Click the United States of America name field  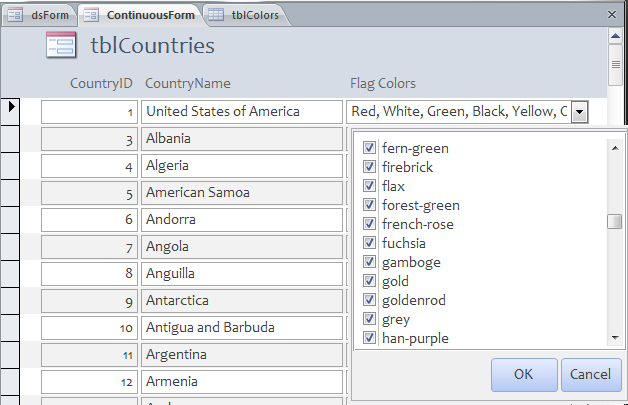[242, 112]
